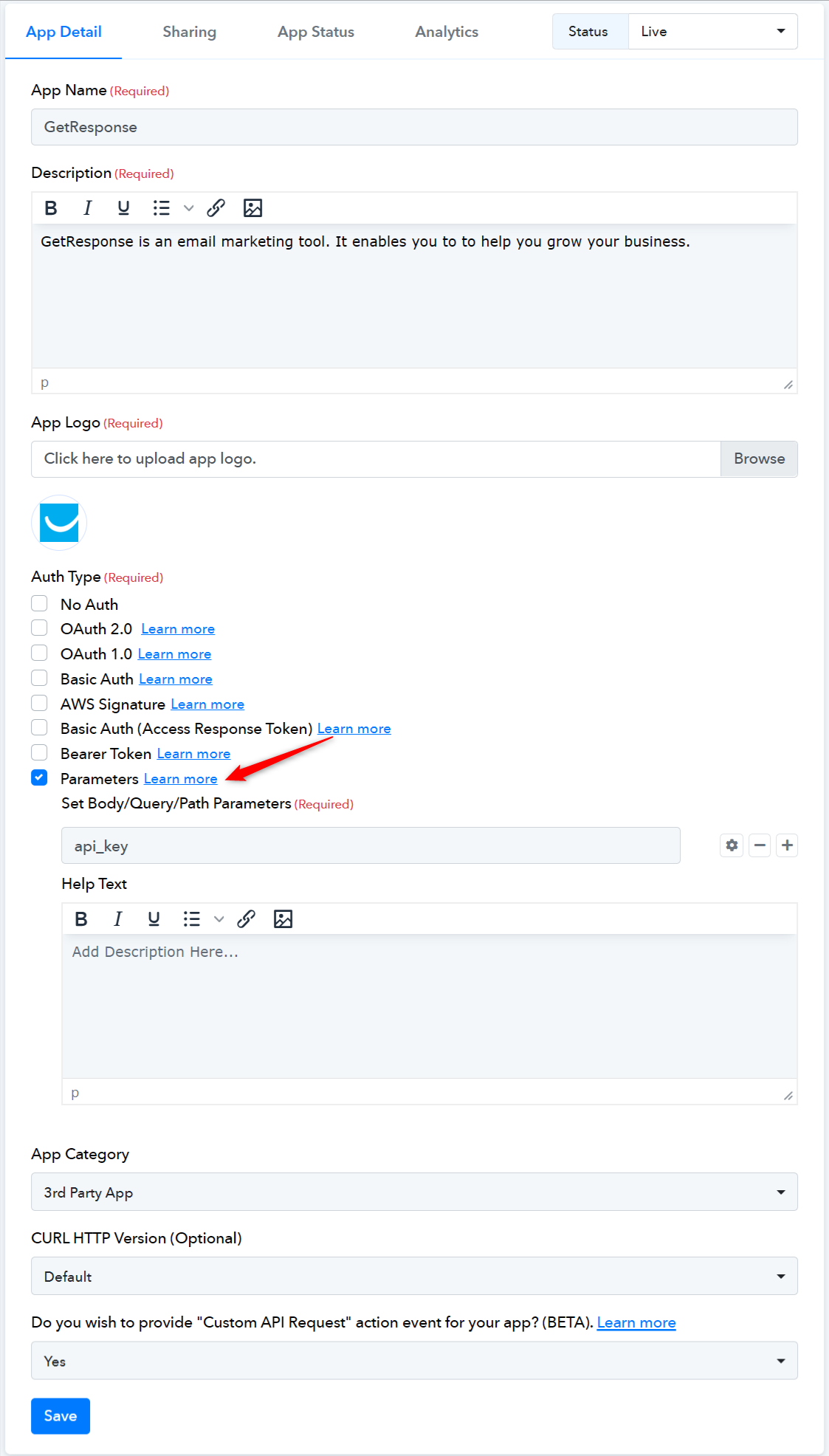Open Custom API Request Yes dropdown
829x1456 pixels.
tap(414, 1361)
